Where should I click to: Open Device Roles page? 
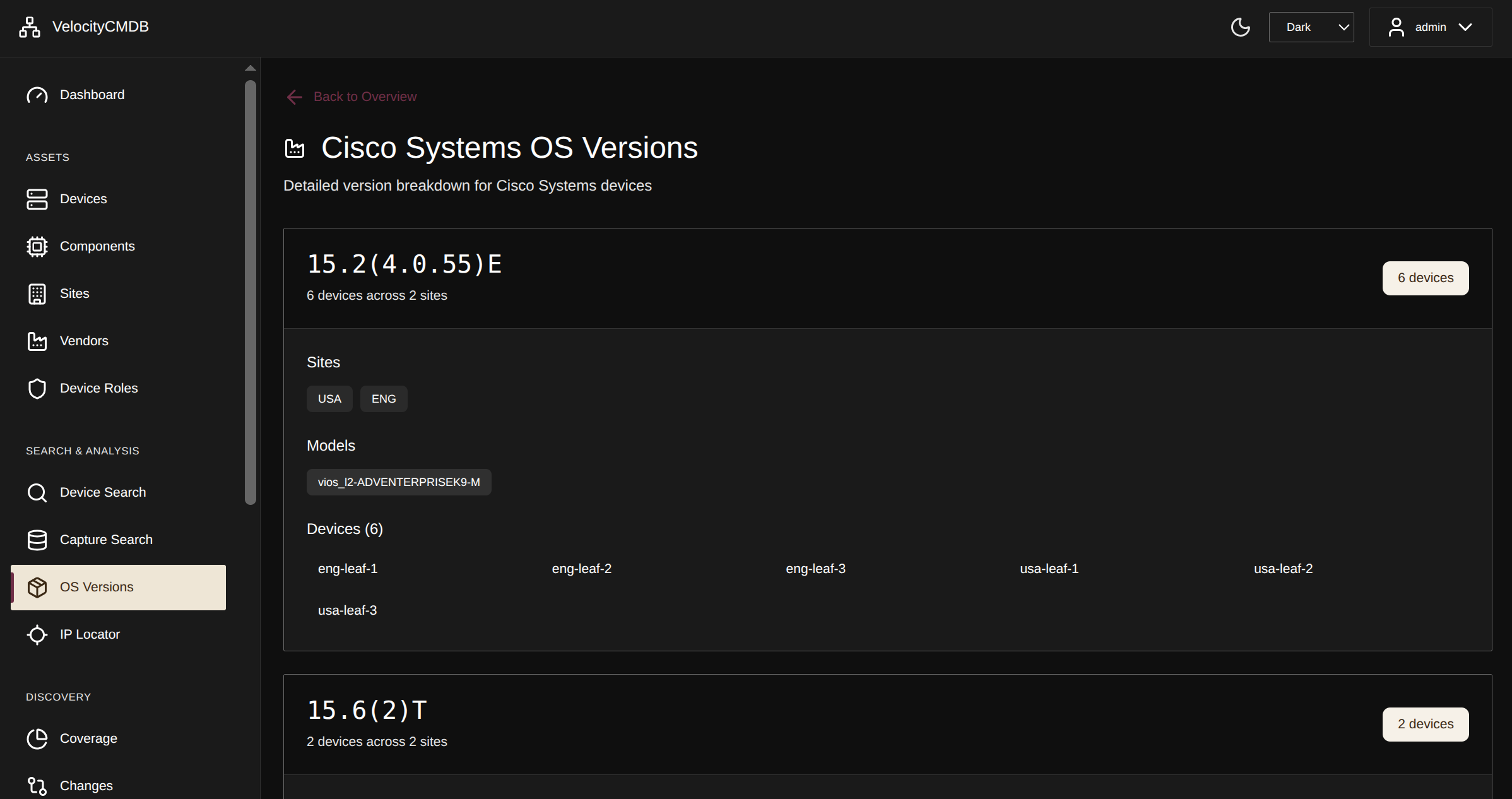point(119,389)
